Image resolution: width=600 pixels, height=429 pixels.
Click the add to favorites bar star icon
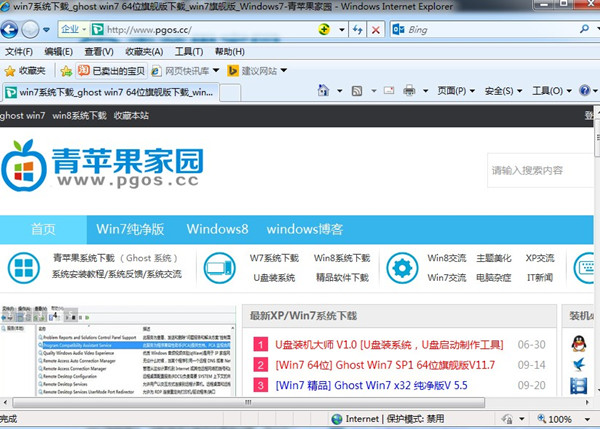[66, 71]
